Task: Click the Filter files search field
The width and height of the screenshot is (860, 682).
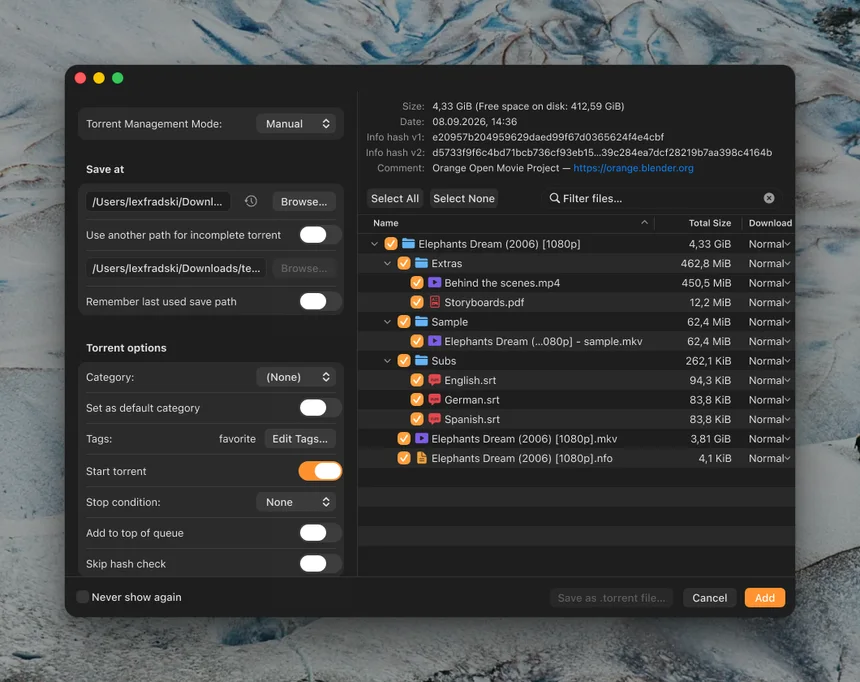Action: click(x=661, y=198)
